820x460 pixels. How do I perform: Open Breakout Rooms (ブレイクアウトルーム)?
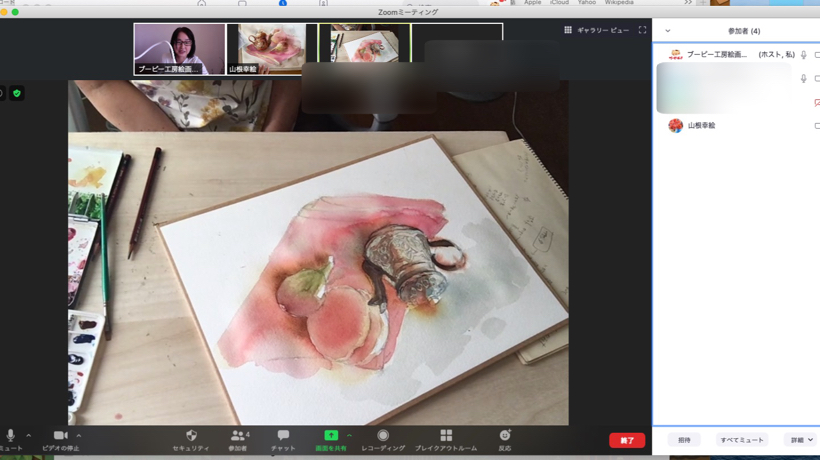coord(446,436)
